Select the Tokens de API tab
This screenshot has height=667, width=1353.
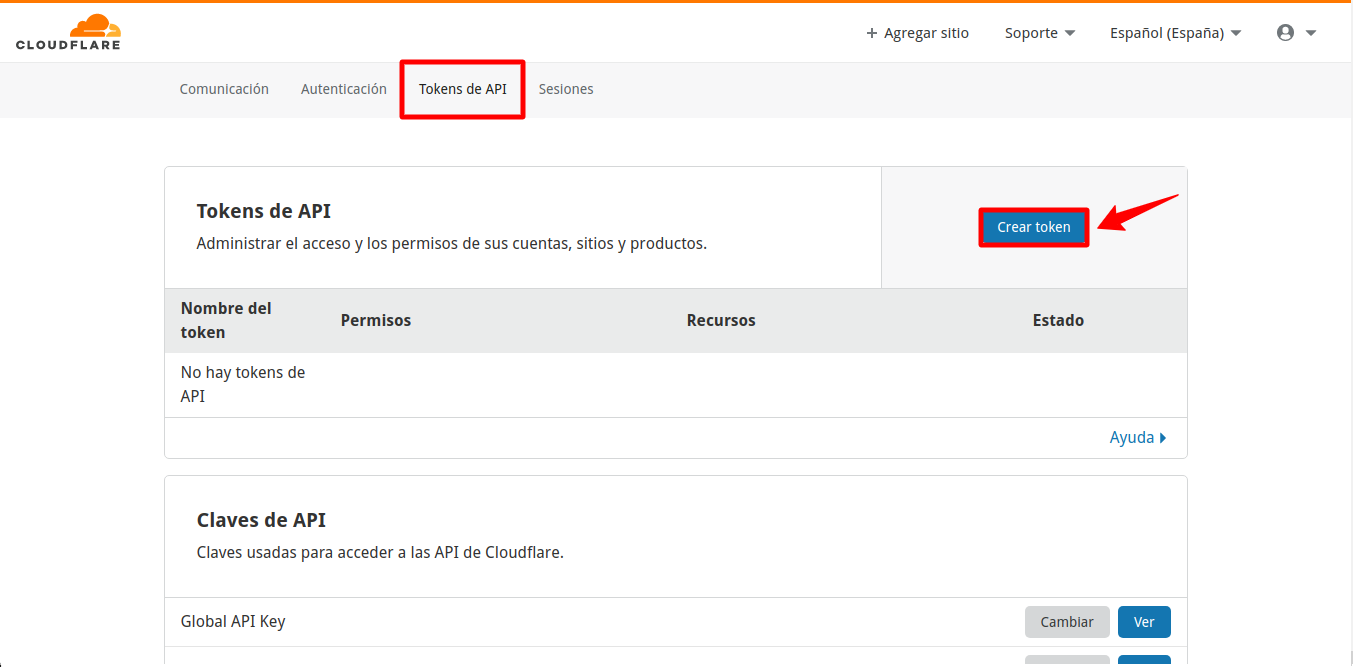[x=462, y=89]
